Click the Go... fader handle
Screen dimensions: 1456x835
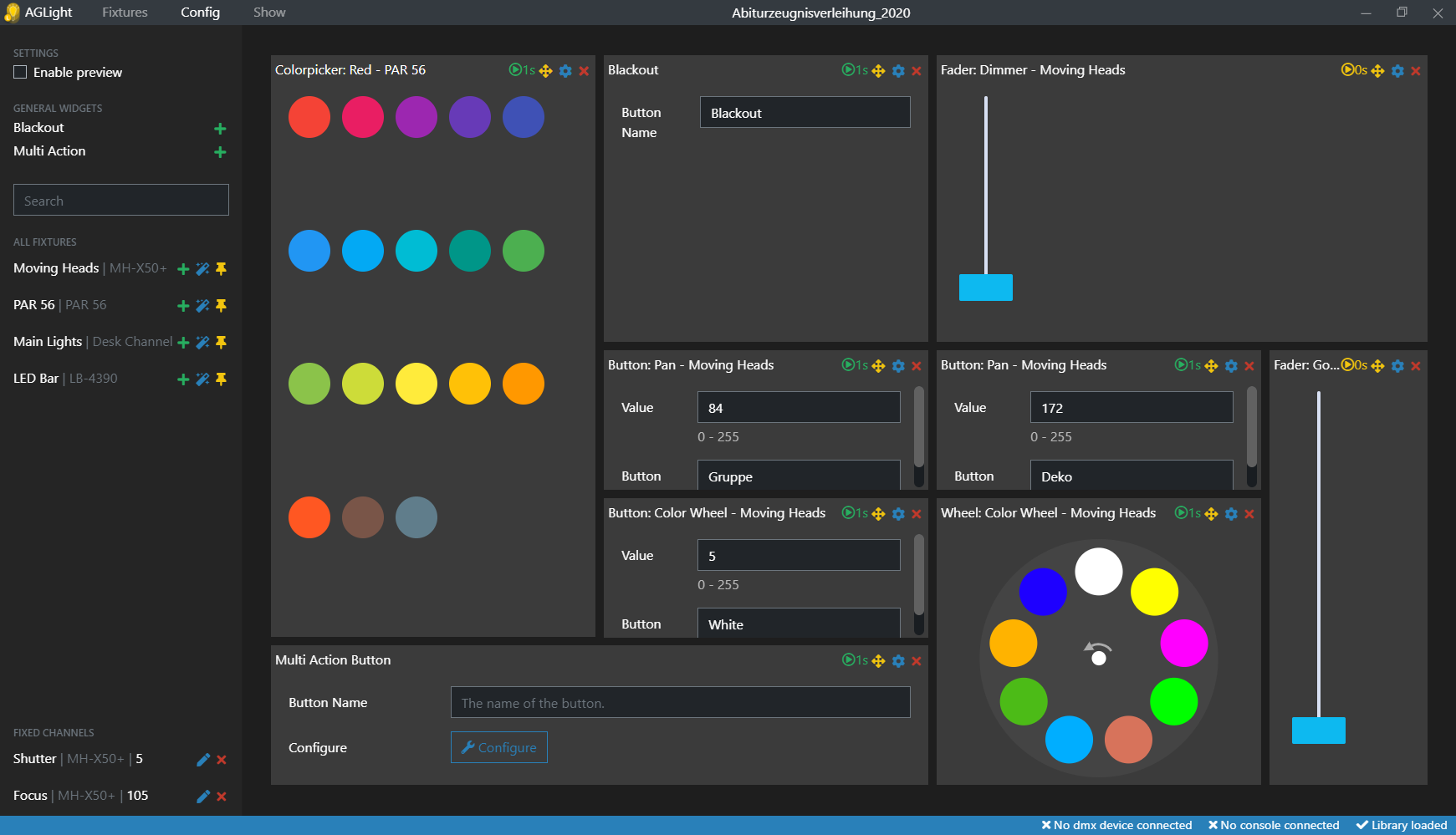(x=1319, y=731)
